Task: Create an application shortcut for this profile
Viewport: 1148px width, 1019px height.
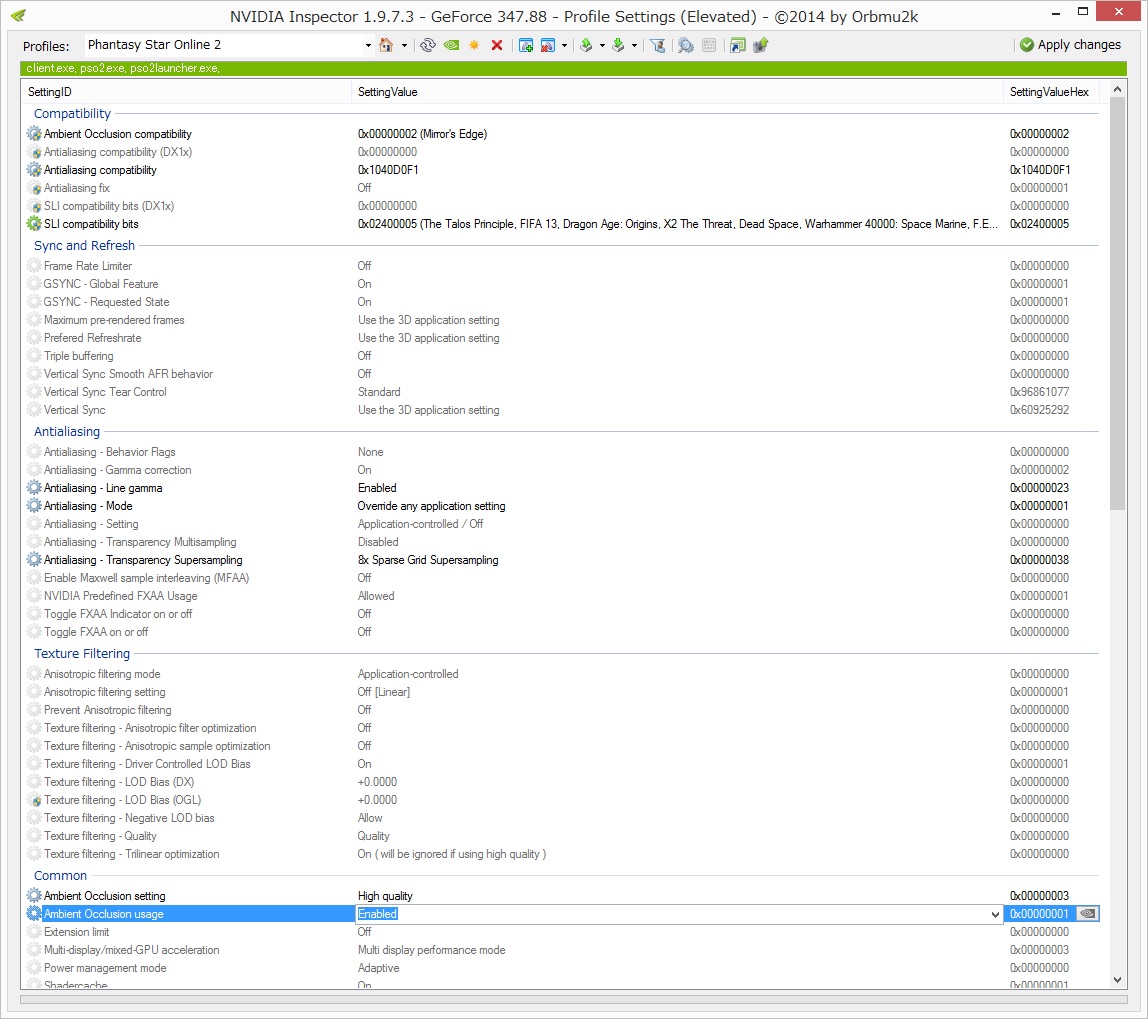Action: pos(737,45)
